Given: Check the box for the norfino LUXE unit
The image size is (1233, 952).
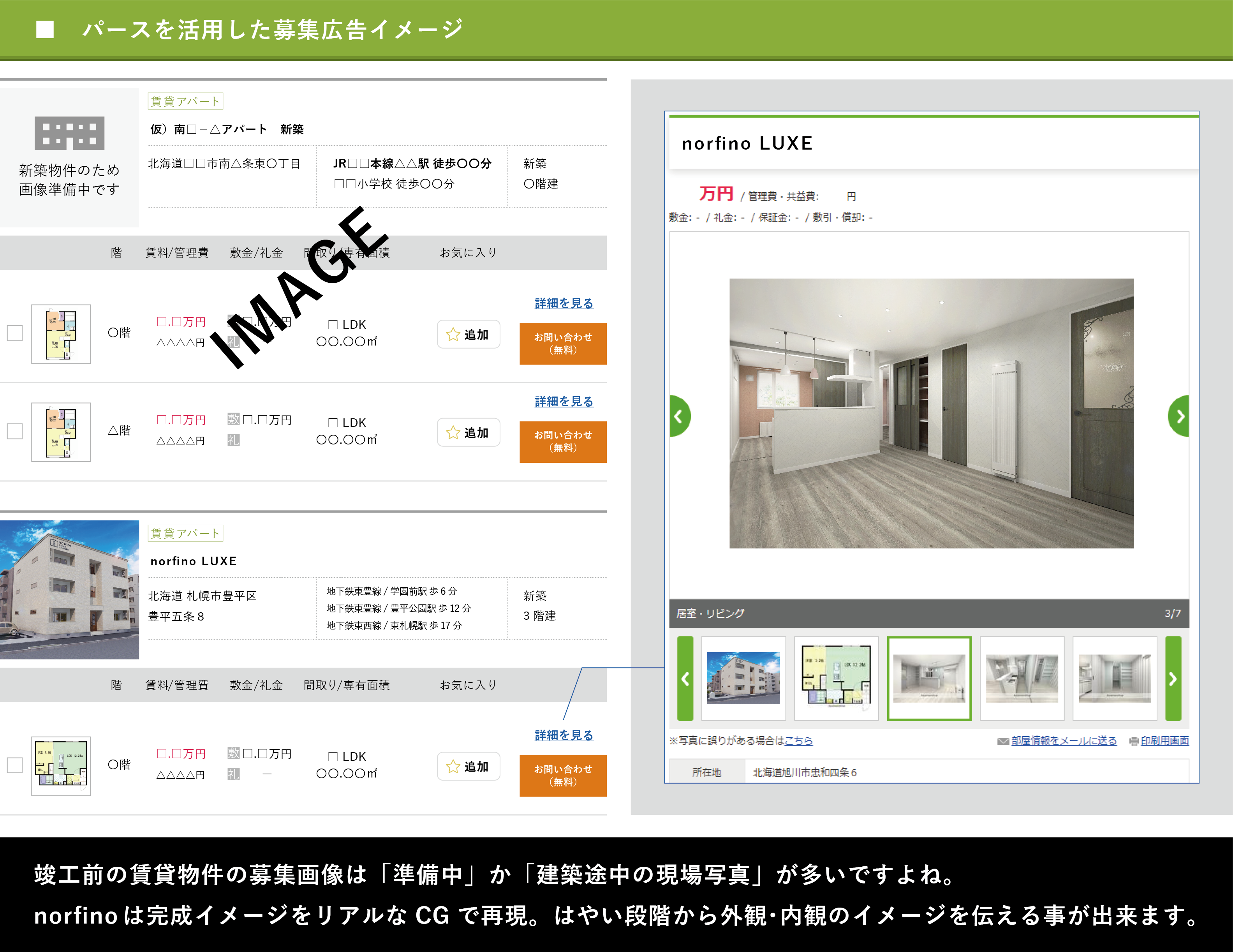Looking at the screenshot, I should [15, 765].
